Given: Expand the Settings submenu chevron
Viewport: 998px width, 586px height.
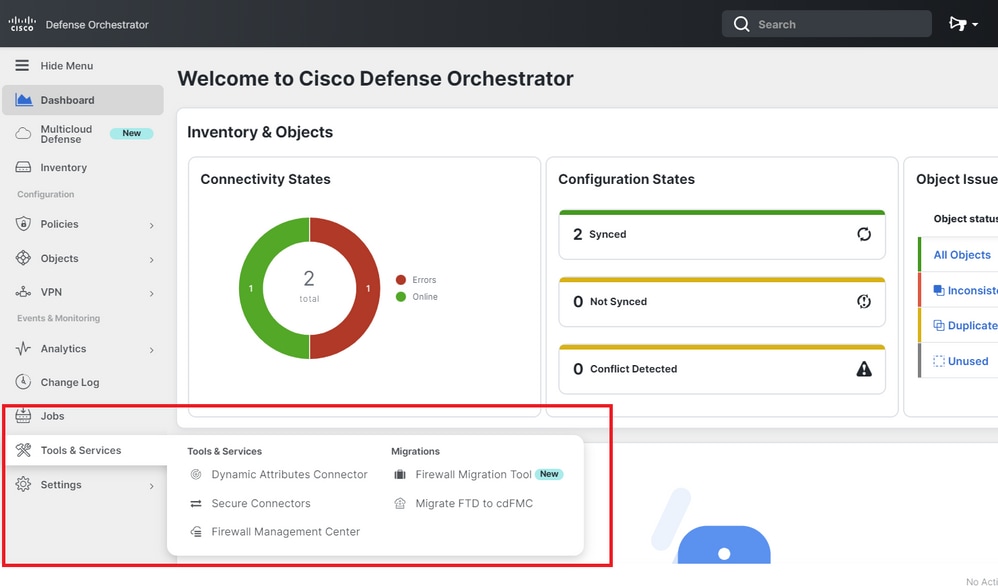Looking at the screenshot, I should coord(151,486).
